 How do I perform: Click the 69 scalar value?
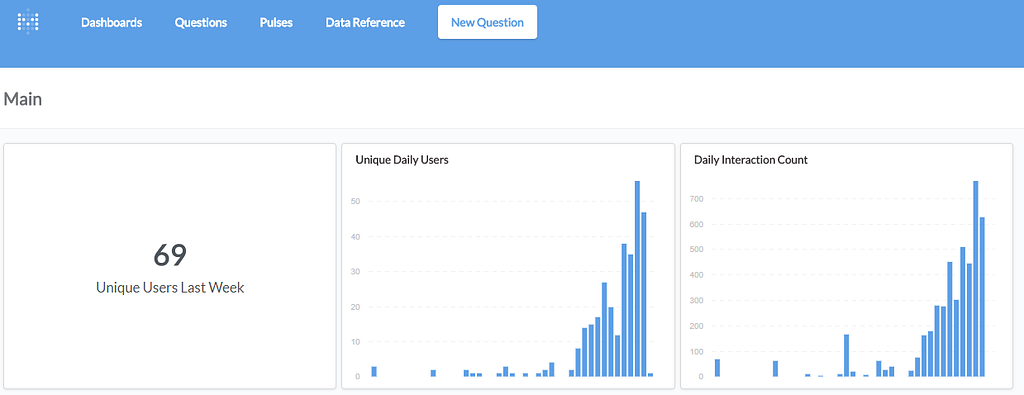(170, 255)
